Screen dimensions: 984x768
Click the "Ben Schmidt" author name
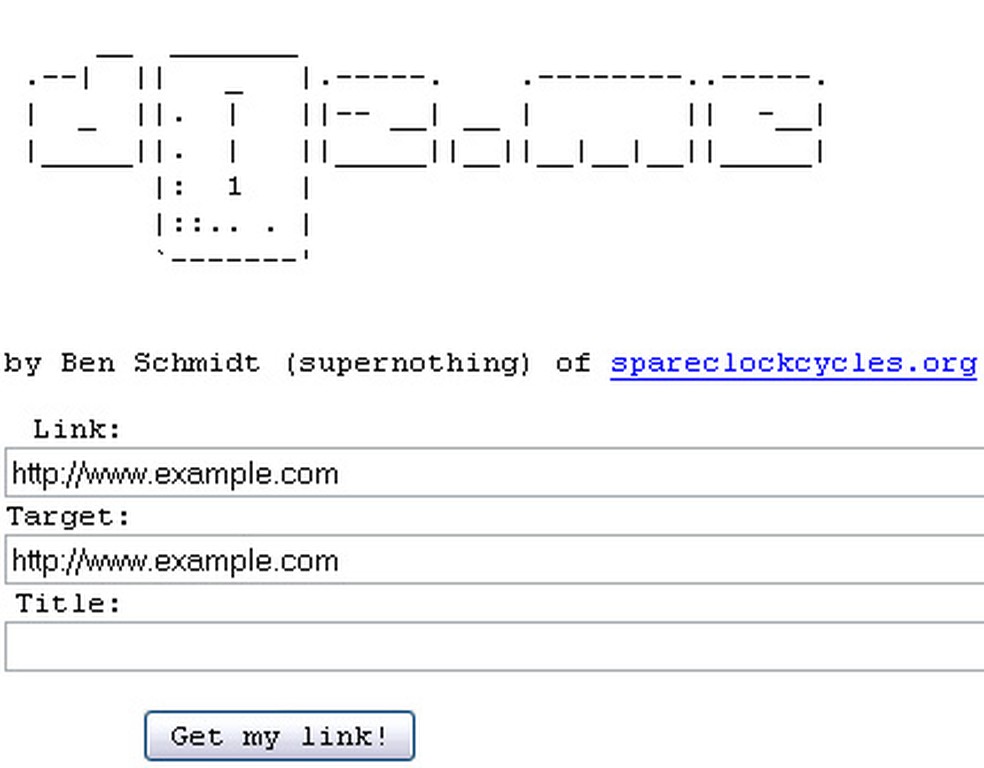click(x=160, y=363)
